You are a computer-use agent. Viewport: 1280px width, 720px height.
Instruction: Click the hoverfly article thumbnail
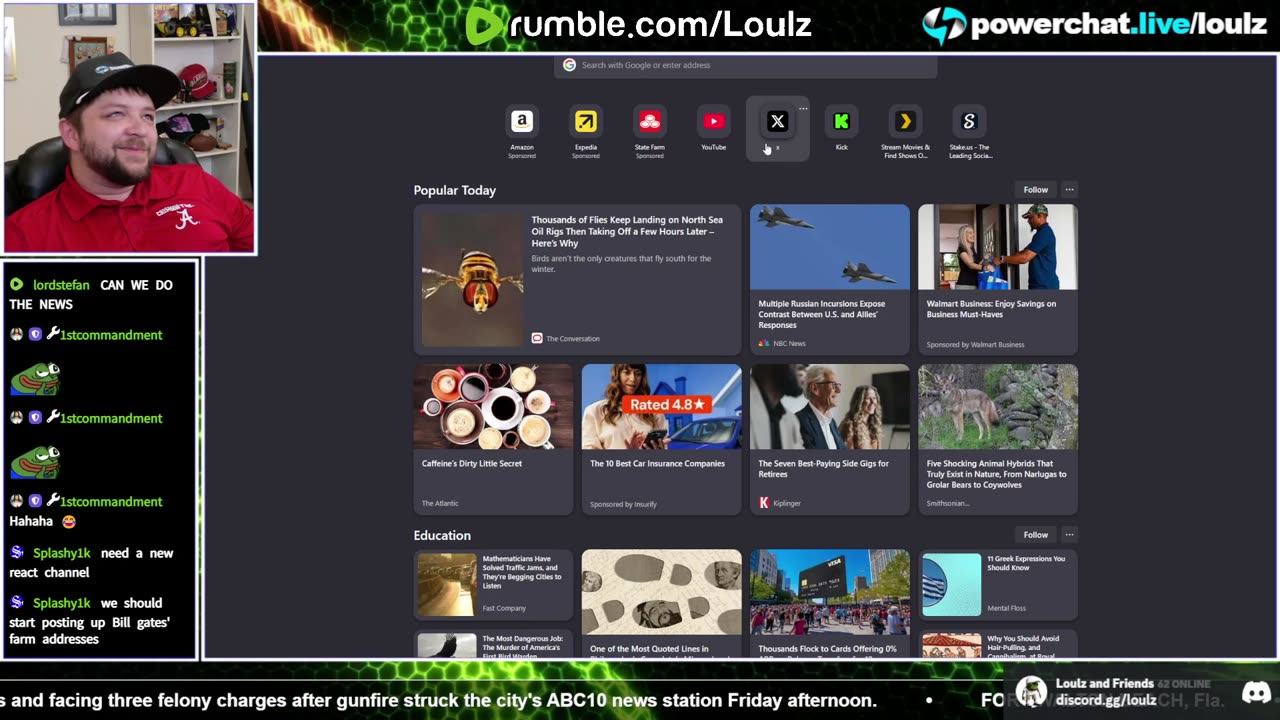click(471, 280)
